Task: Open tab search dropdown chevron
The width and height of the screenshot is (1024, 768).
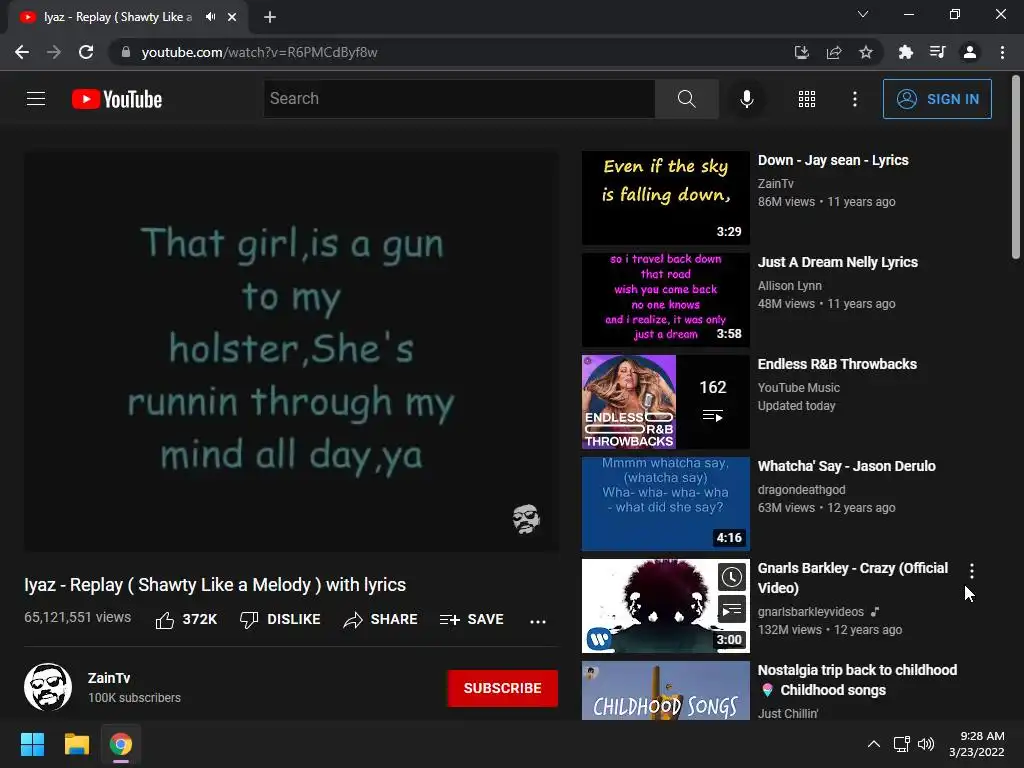Action: (x=863, y=14)
